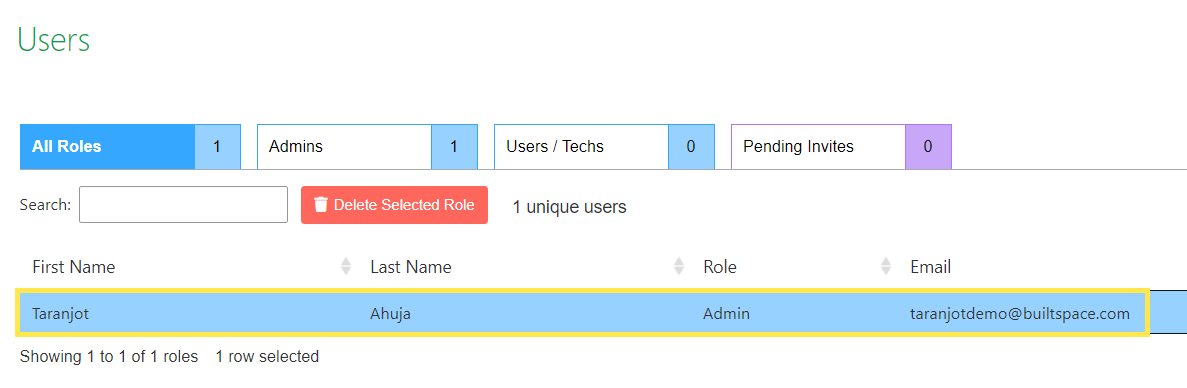Click the '1 row selected' text

(267, 356)
